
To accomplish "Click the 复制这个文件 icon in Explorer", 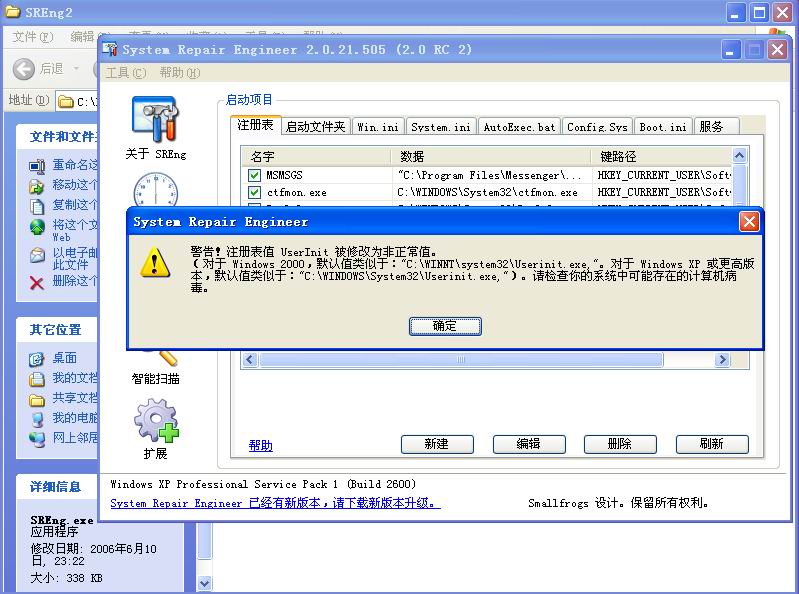I will click(37, 206).
